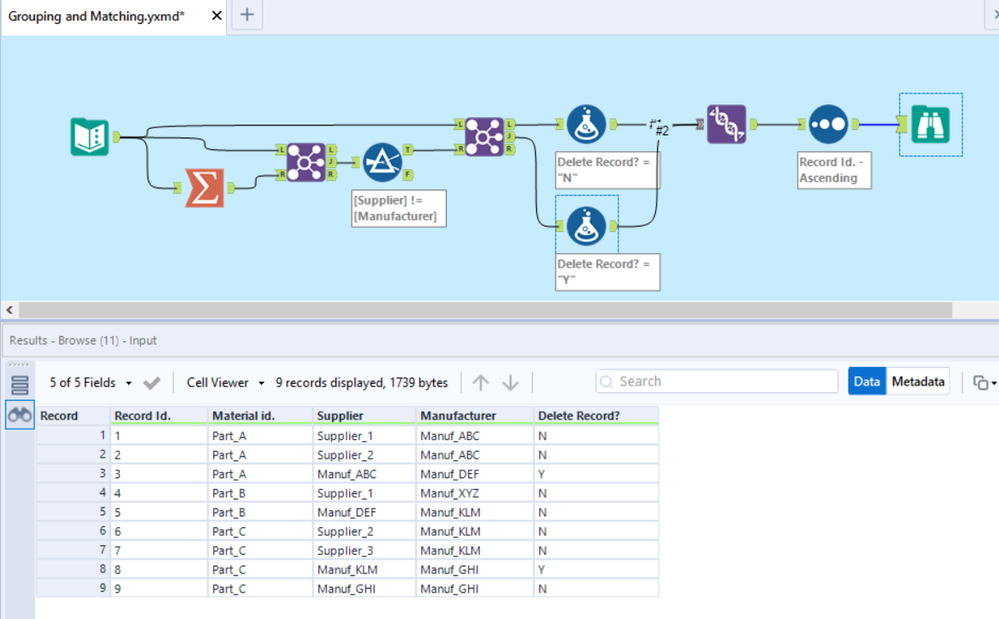
Task: Select Manuf_DEF in the Manufacturer column
Action: pos(475,474)
